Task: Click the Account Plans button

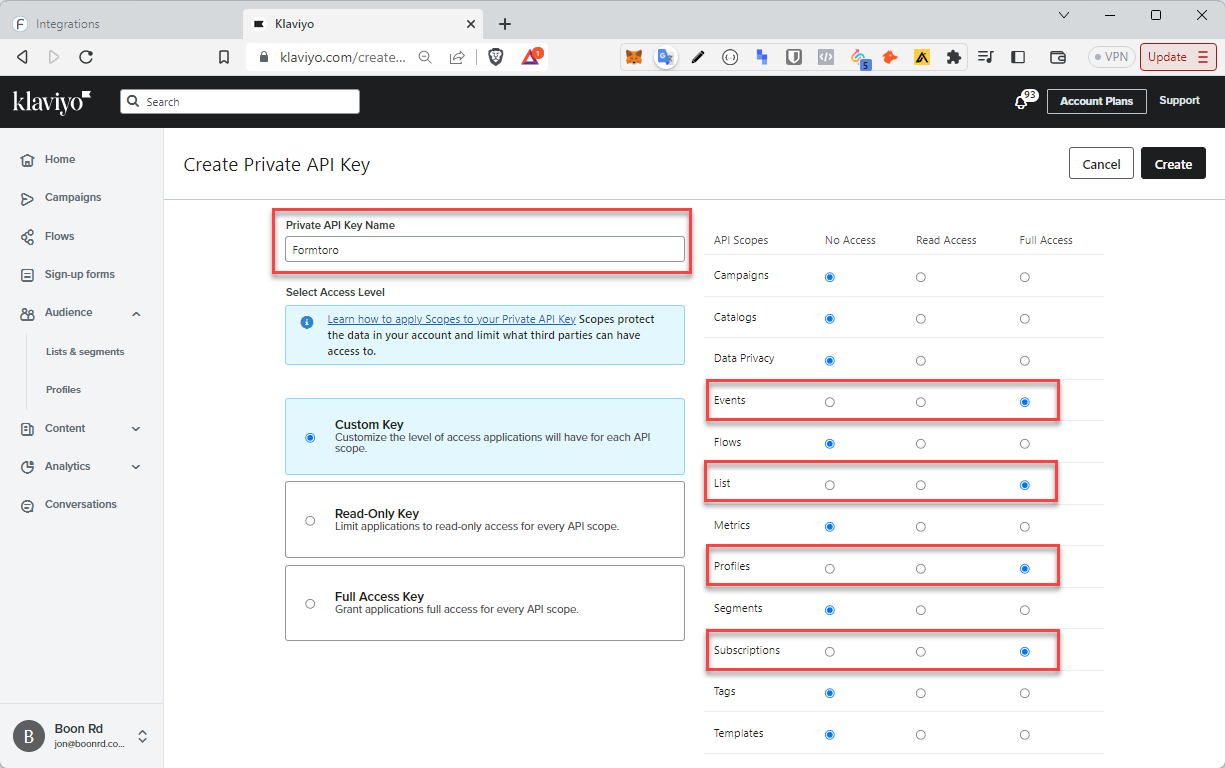Action: 1097,101
